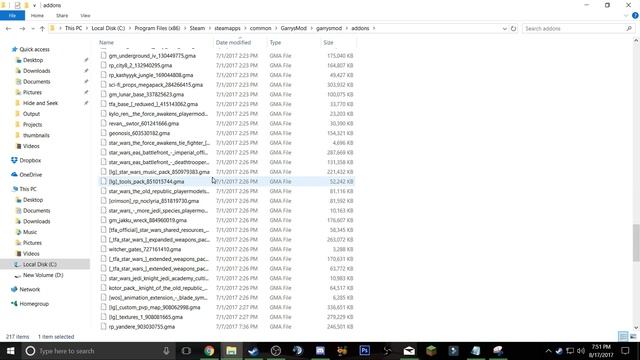640x360 pixels.
Task: Click the search magnifier icon
Action: coord(629,29)
